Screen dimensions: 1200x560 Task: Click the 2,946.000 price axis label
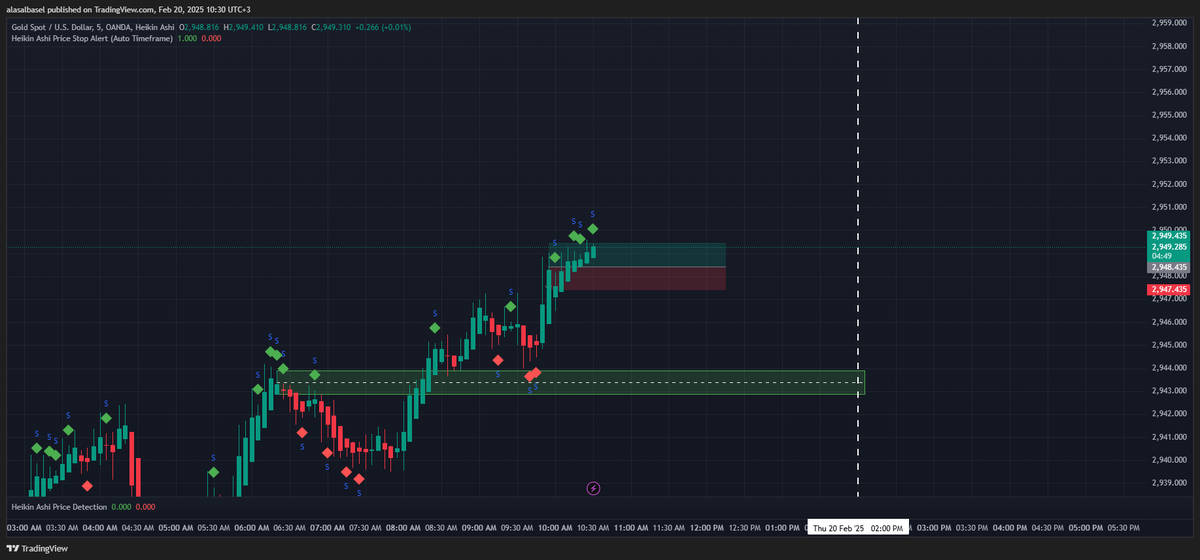[1169, 322]
